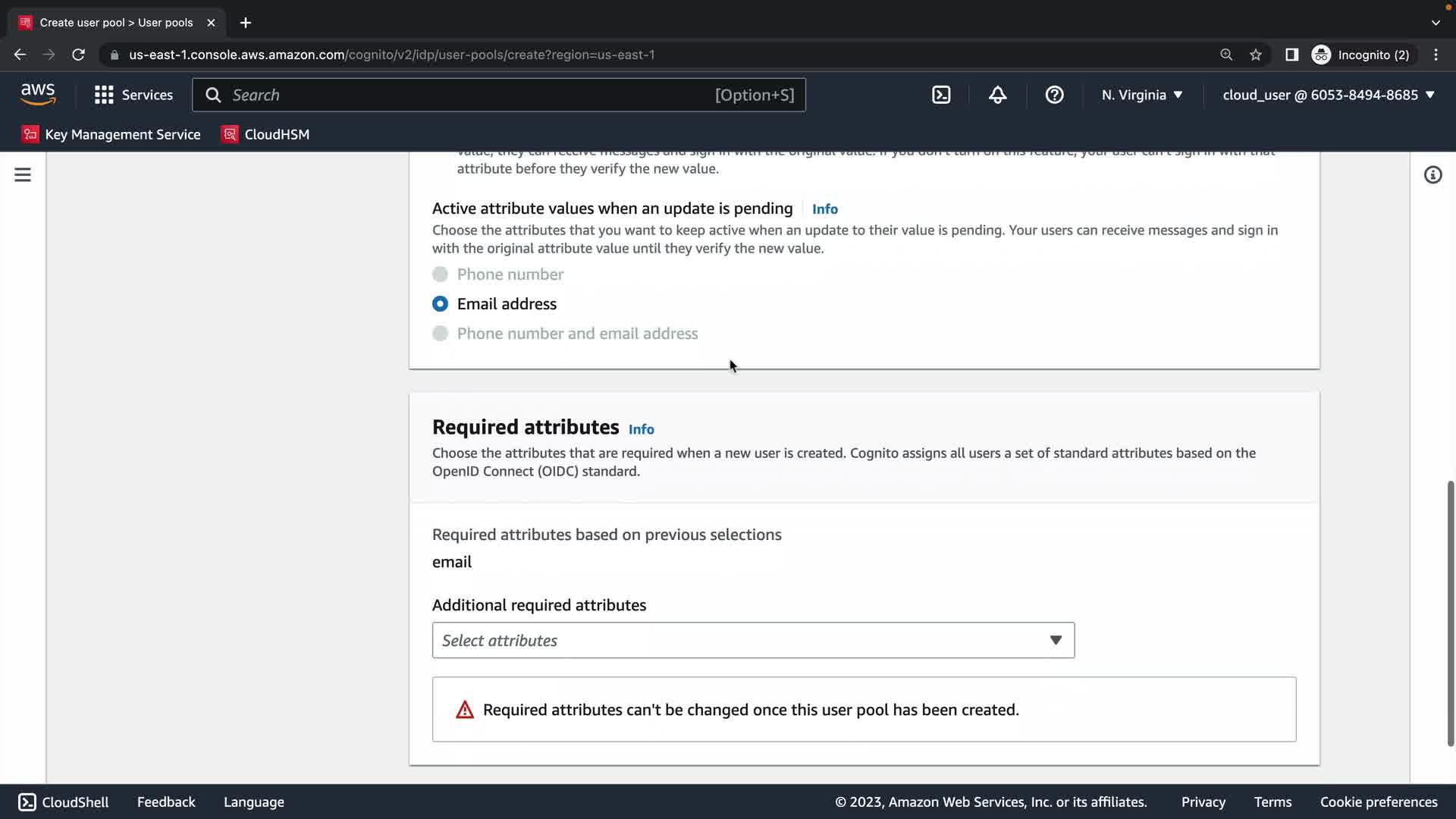
Task: Click the Create user pool browser tab
Action: pos(116,23)
